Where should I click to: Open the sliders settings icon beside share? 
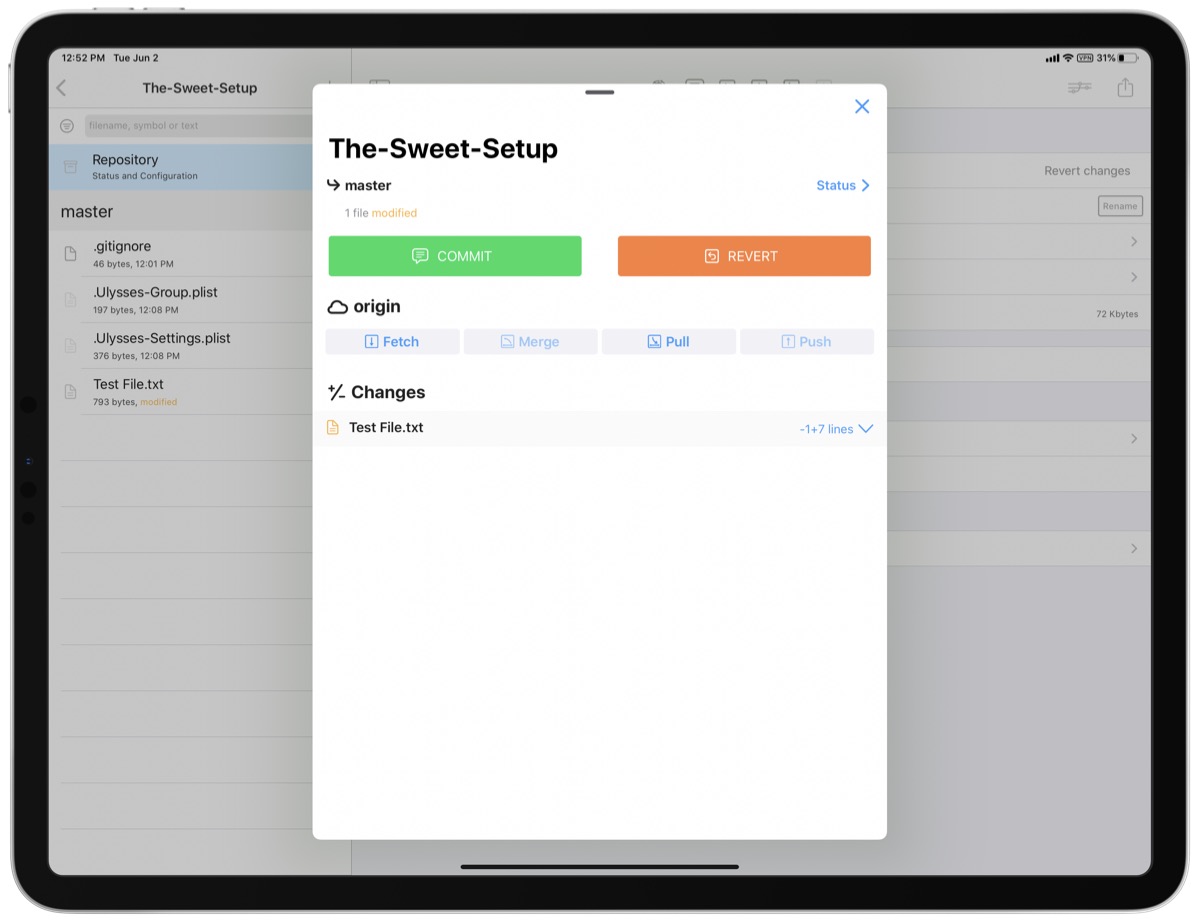[x=1079, y=88]
